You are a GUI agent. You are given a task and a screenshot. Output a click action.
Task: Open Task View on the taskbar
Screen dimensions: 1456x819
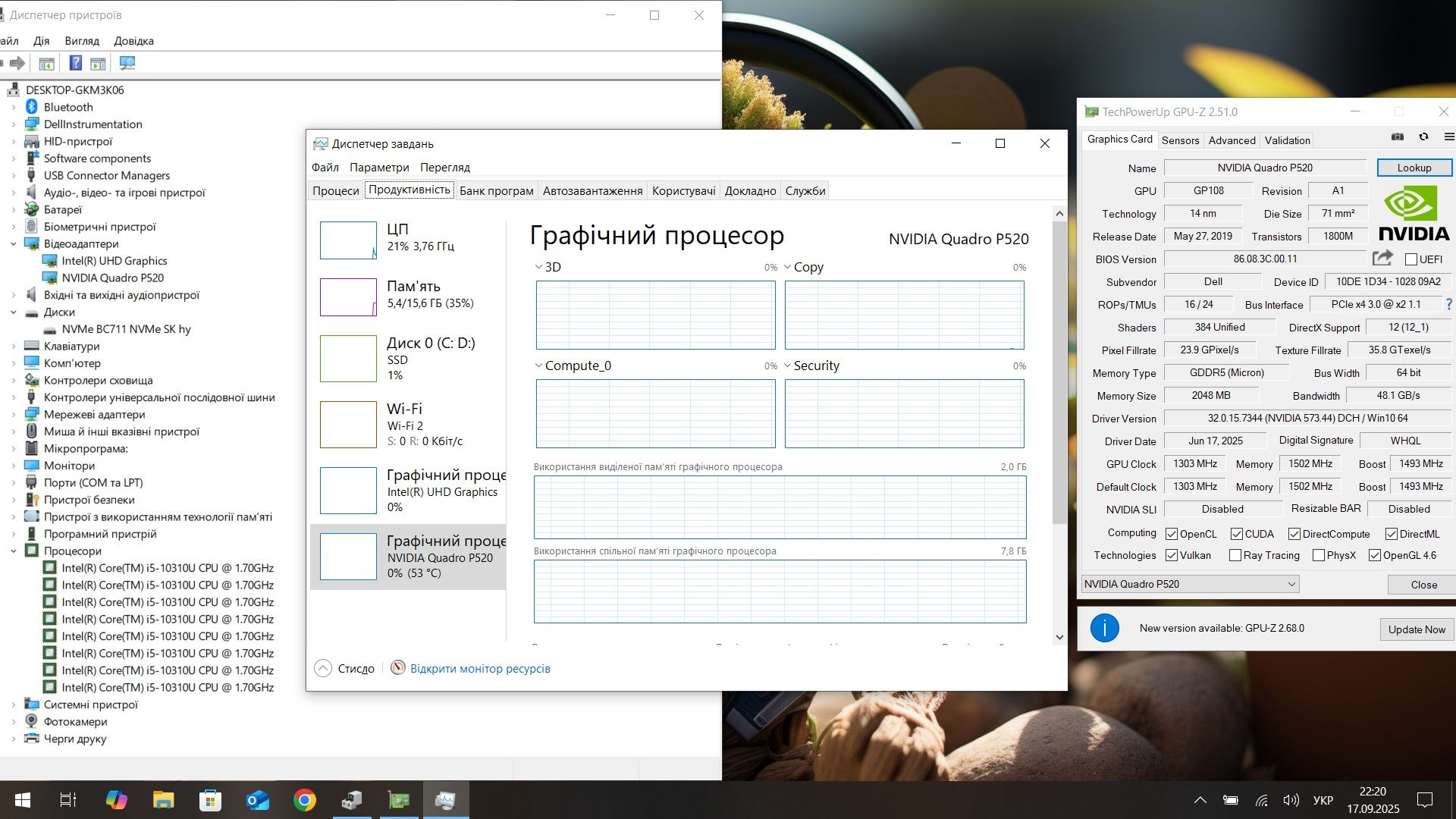(68, 800)
